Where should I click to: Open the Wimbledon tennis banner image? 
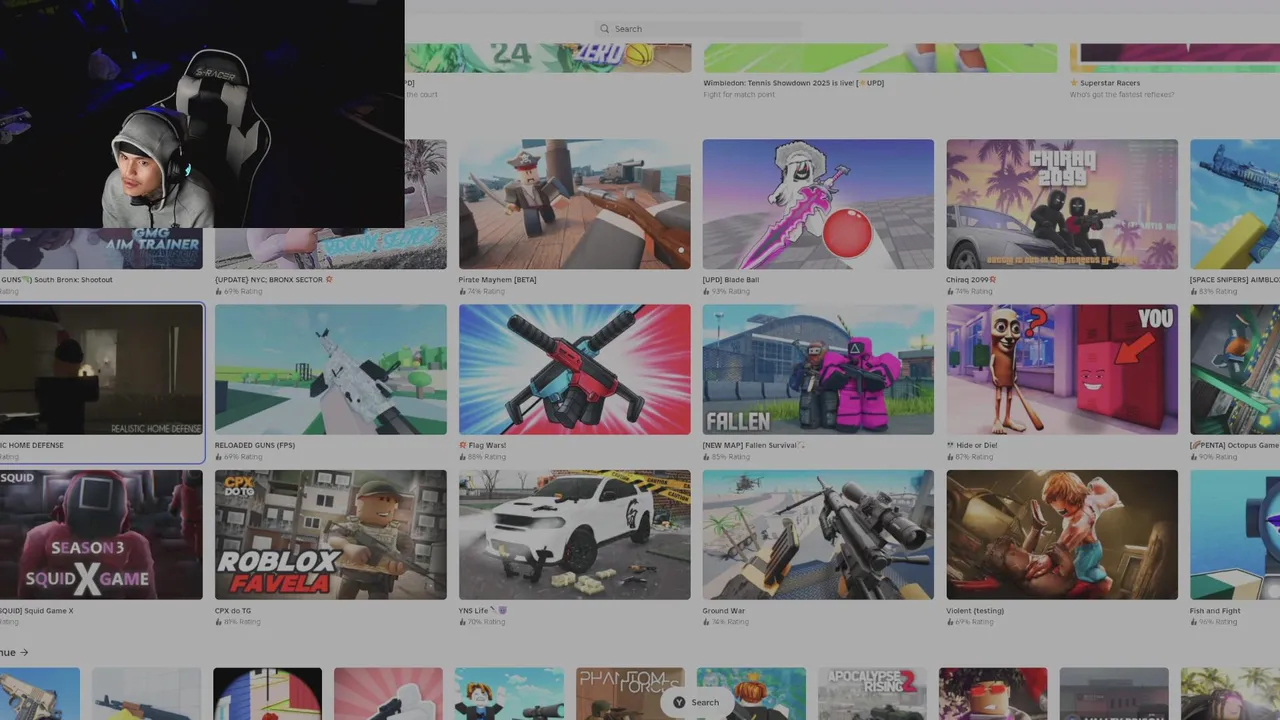point(880,57)
